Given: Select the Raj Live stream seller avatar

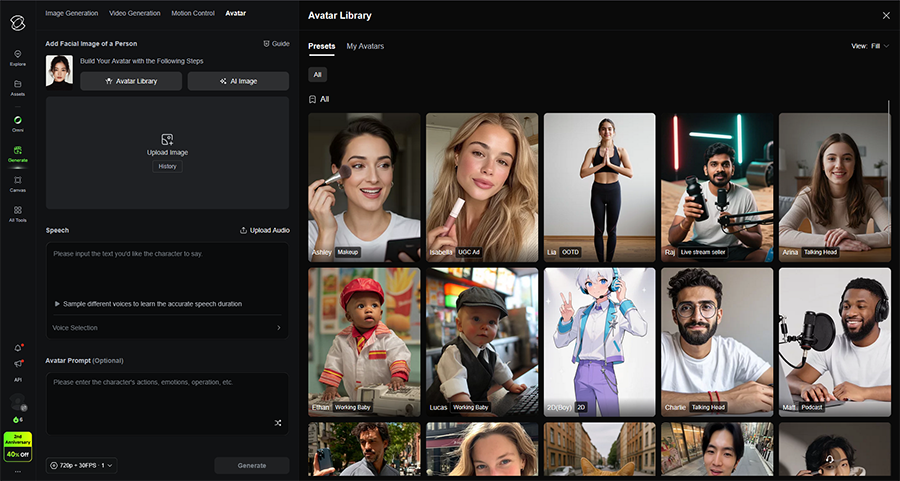Looking at the screenshot, I should point(717,187).
